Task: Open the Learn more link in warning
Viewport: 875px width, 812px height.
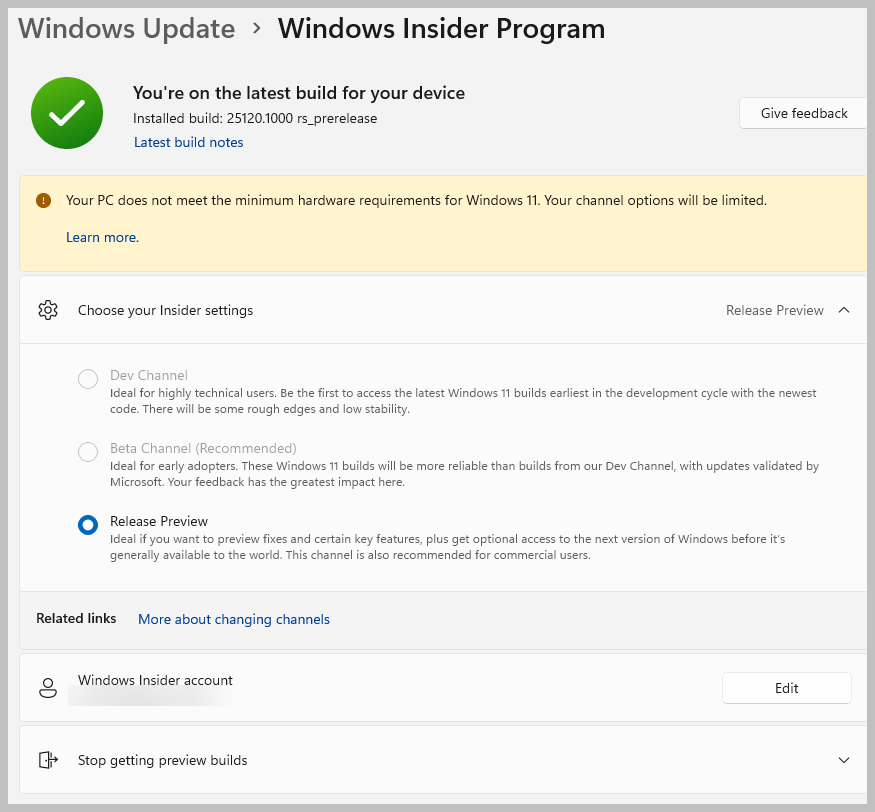Action: (102, 237)
